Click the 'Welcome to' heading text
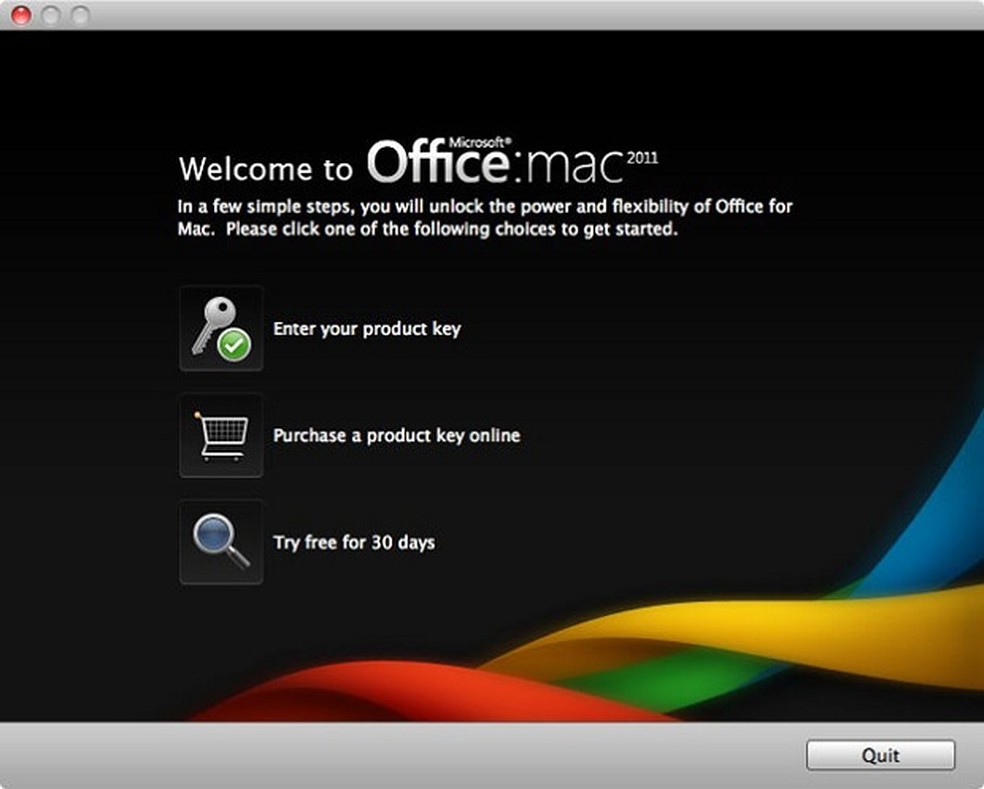 click(x=265, y=169)
